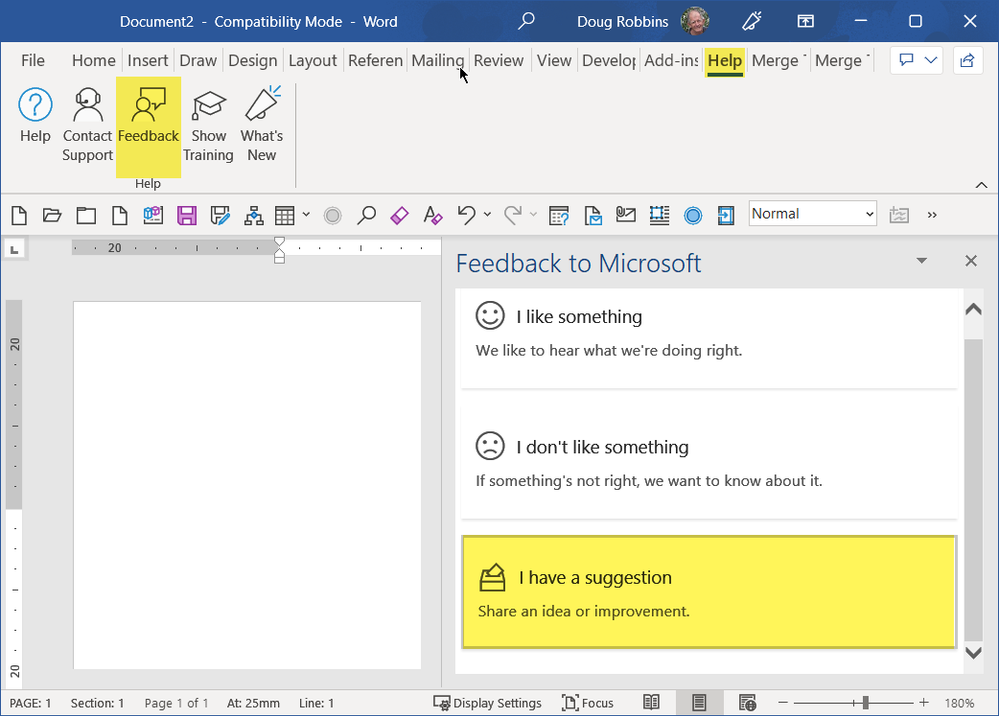This screenshot has height=716, width=999.
Task: Click Display Settings in status bar
Action: [x=487, y=703]
